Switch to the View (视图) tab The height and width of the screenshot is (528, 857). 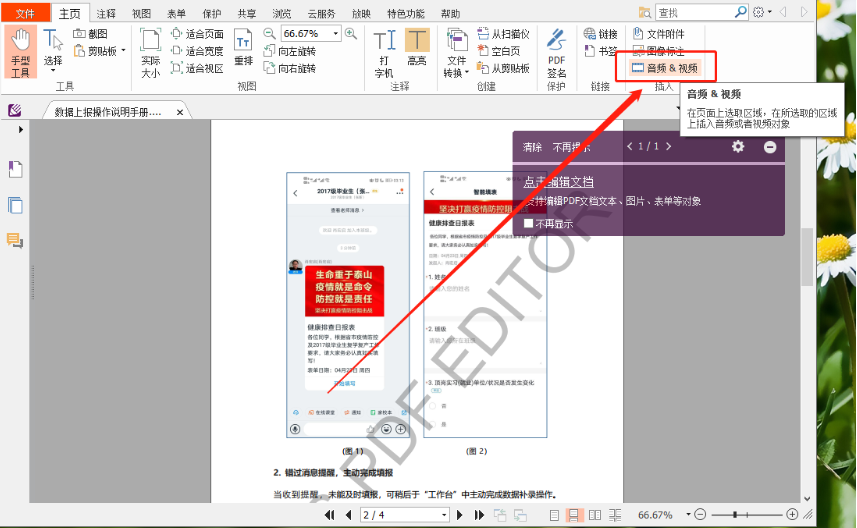141,14
